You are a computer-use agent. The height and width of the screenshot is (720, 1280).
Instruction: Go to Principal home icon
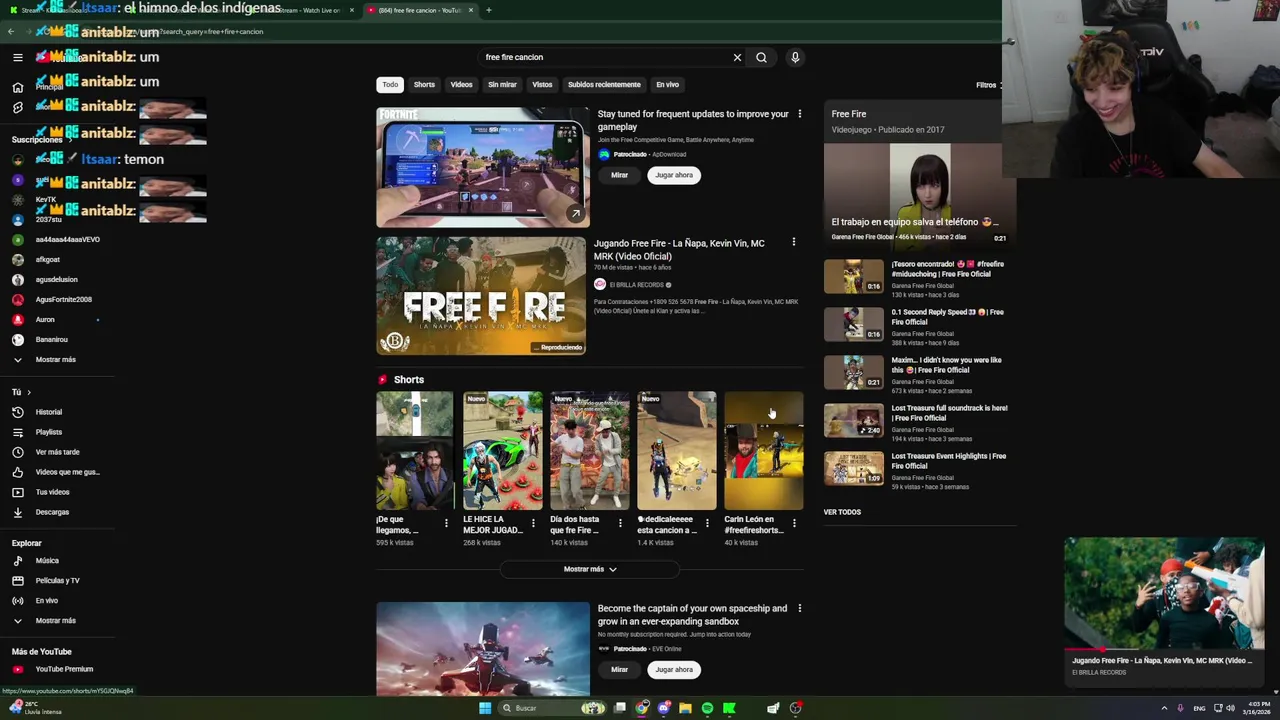pos(18,87)
